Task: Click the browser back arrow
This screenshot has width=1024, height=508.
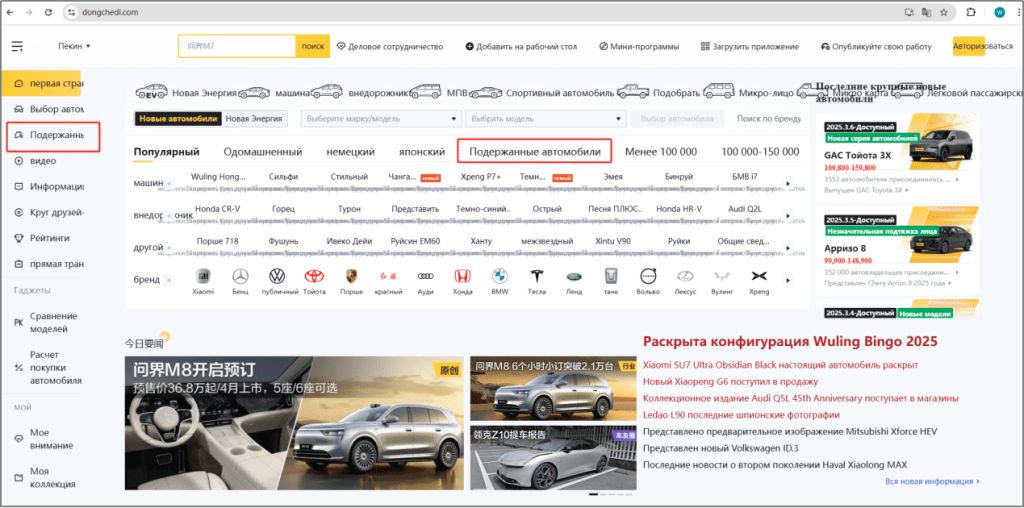Action: point(10,12)
